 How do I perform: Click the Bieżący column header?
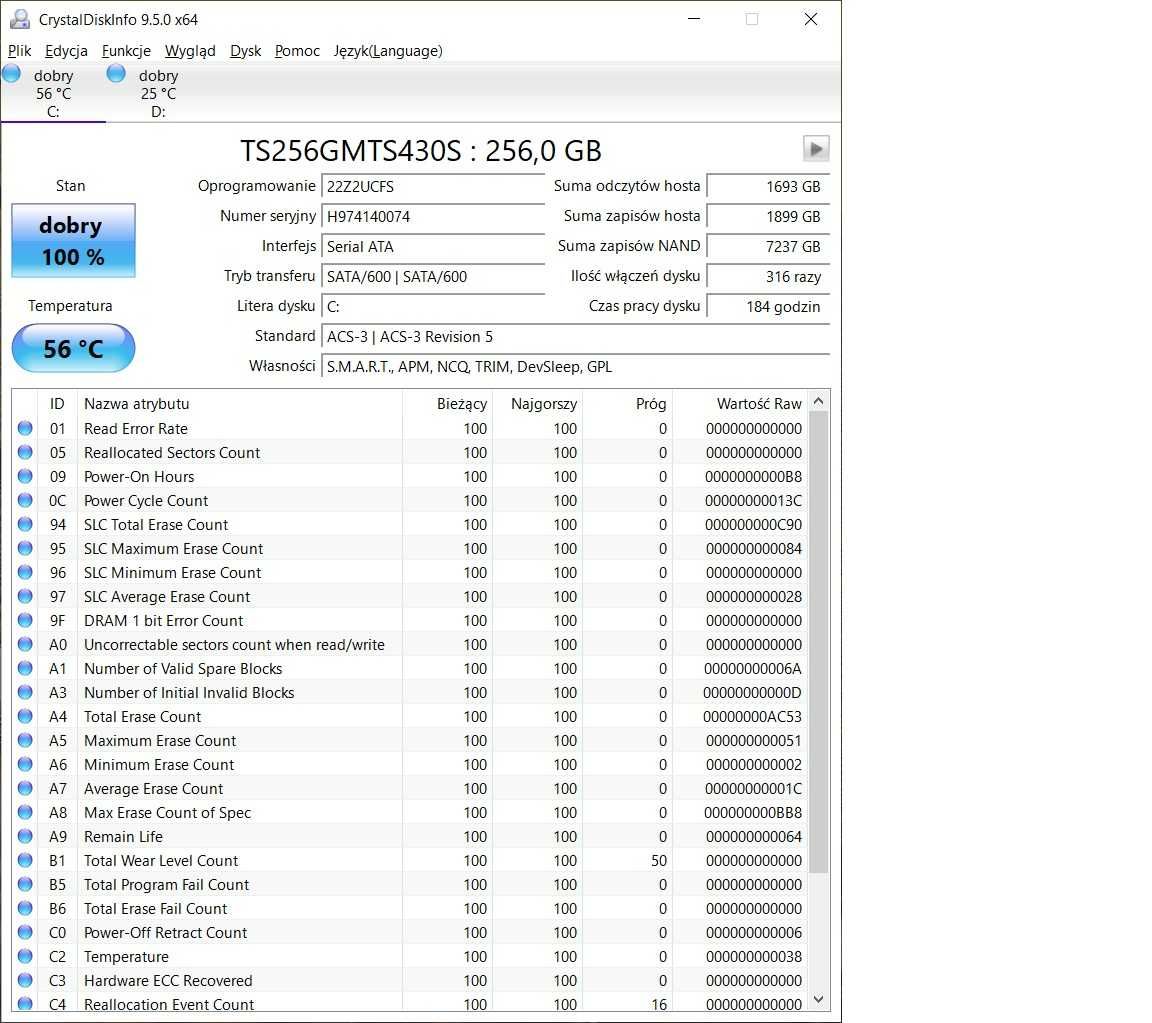pyautogui.click(x=447, y=403)
